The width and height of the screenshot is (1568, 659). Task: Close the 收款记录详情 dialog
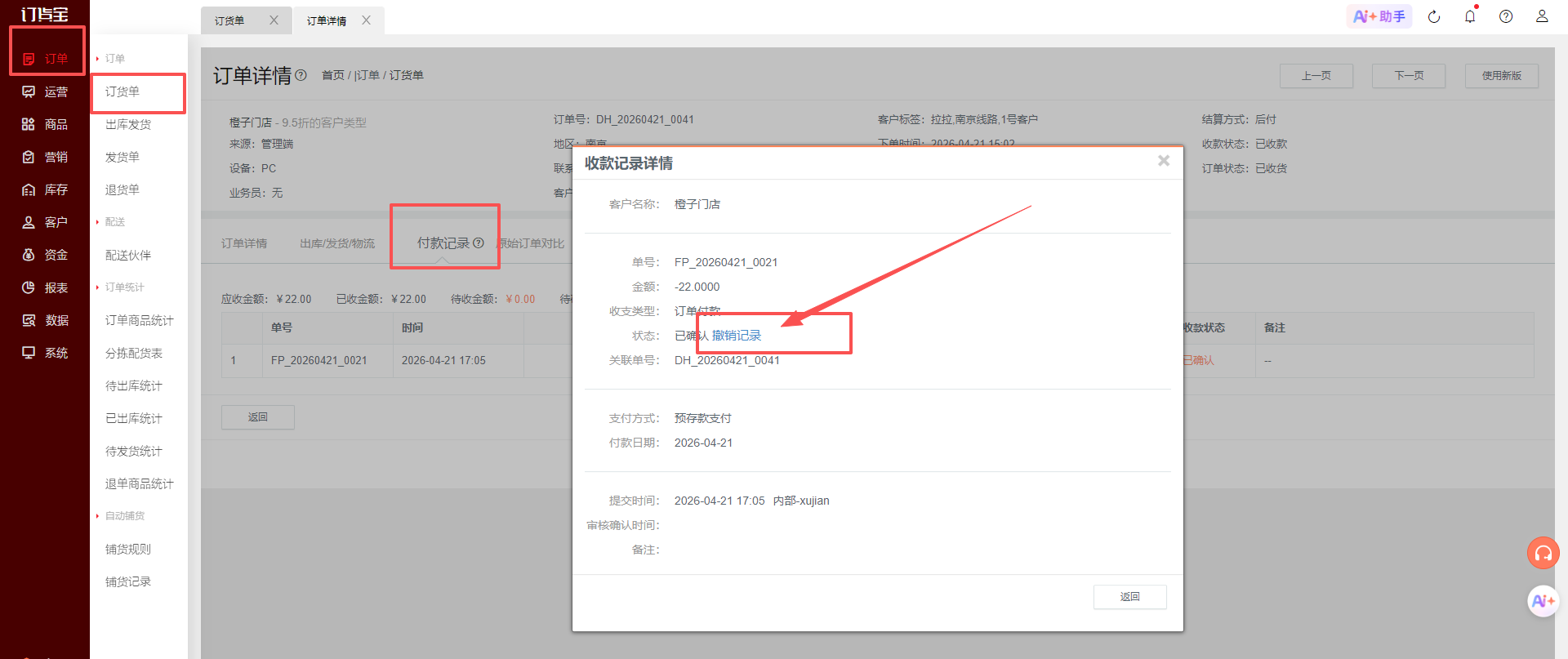click(x=1164, y=161)
